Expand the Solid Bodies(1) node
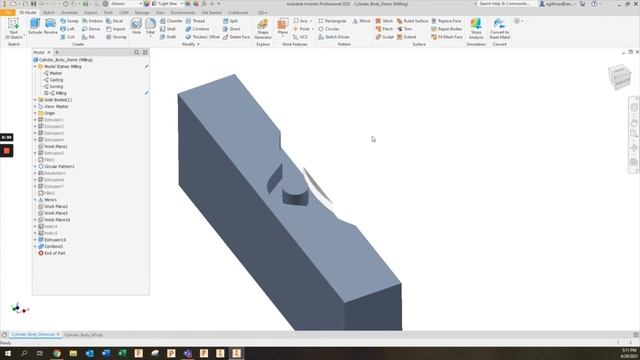Viewport: 640px width, 360px height. 35,100
